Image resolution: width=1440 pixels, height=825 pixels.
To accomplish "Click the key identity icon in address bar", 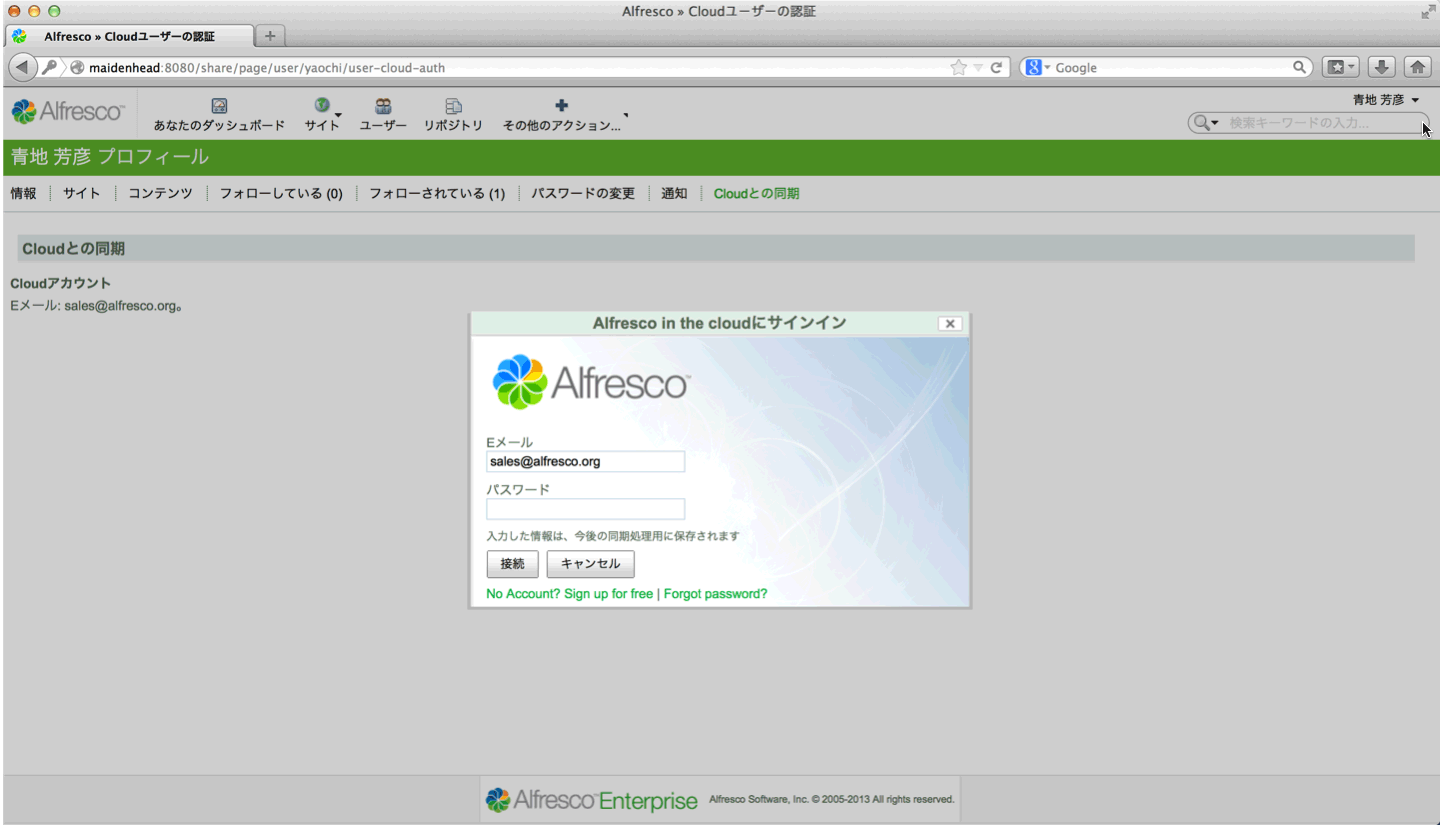I will (49, 67).
